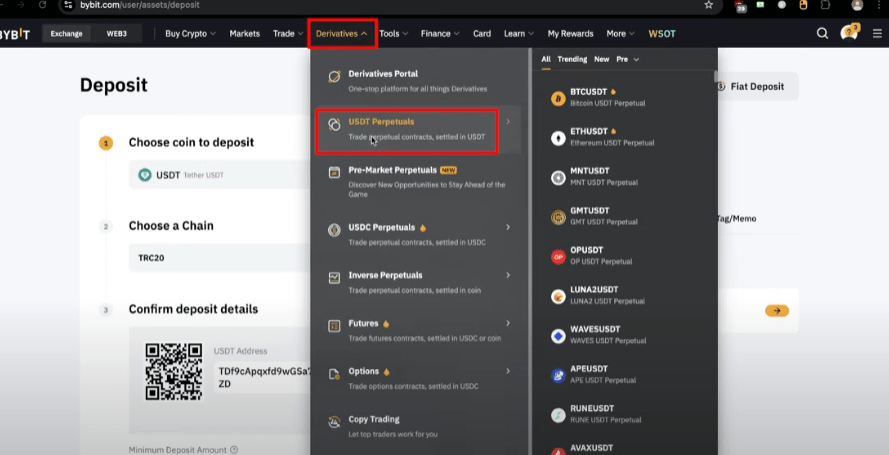The width and height of the screenshot is (889, 455).
Task: Click the search magnifier icon
Action: coord(822,33)
